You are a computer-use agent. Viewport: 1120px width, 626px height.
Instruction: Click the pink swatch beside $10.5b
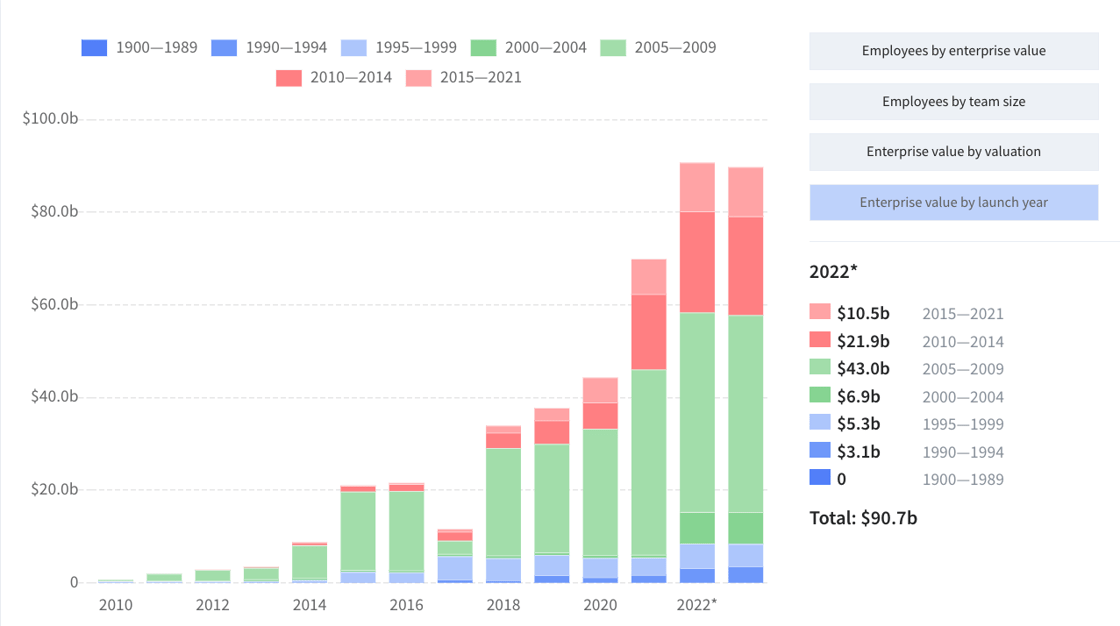(x=820, y=312)
